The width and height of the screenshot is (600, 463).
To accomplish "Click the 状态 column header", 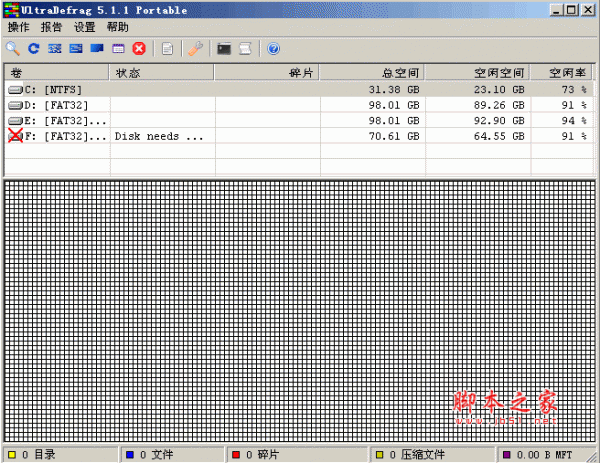I will 161,73.
